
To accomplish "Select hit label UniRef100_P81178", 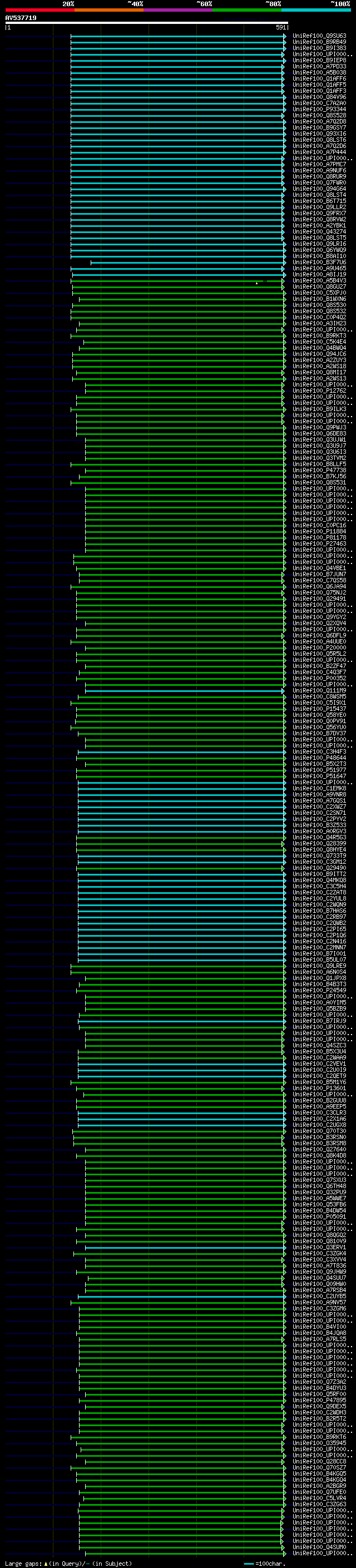I will click(x=319, y=537).
